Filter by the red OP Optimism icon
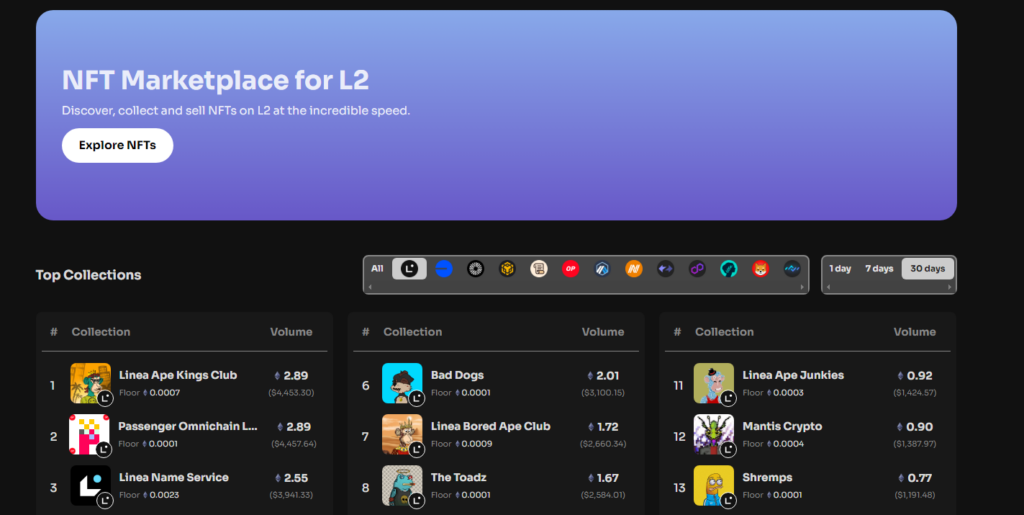 click(x=570, y=268)
